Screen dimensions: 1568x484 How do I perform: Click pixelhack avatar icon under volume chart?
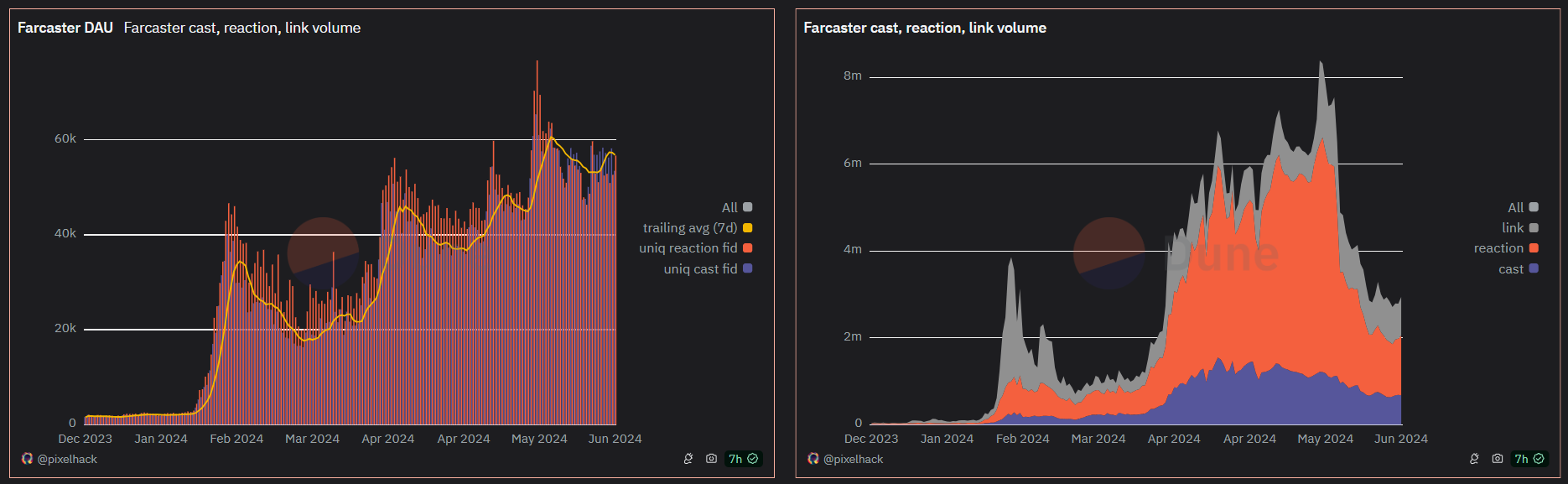pyautogui.click(x=813, y=459)
